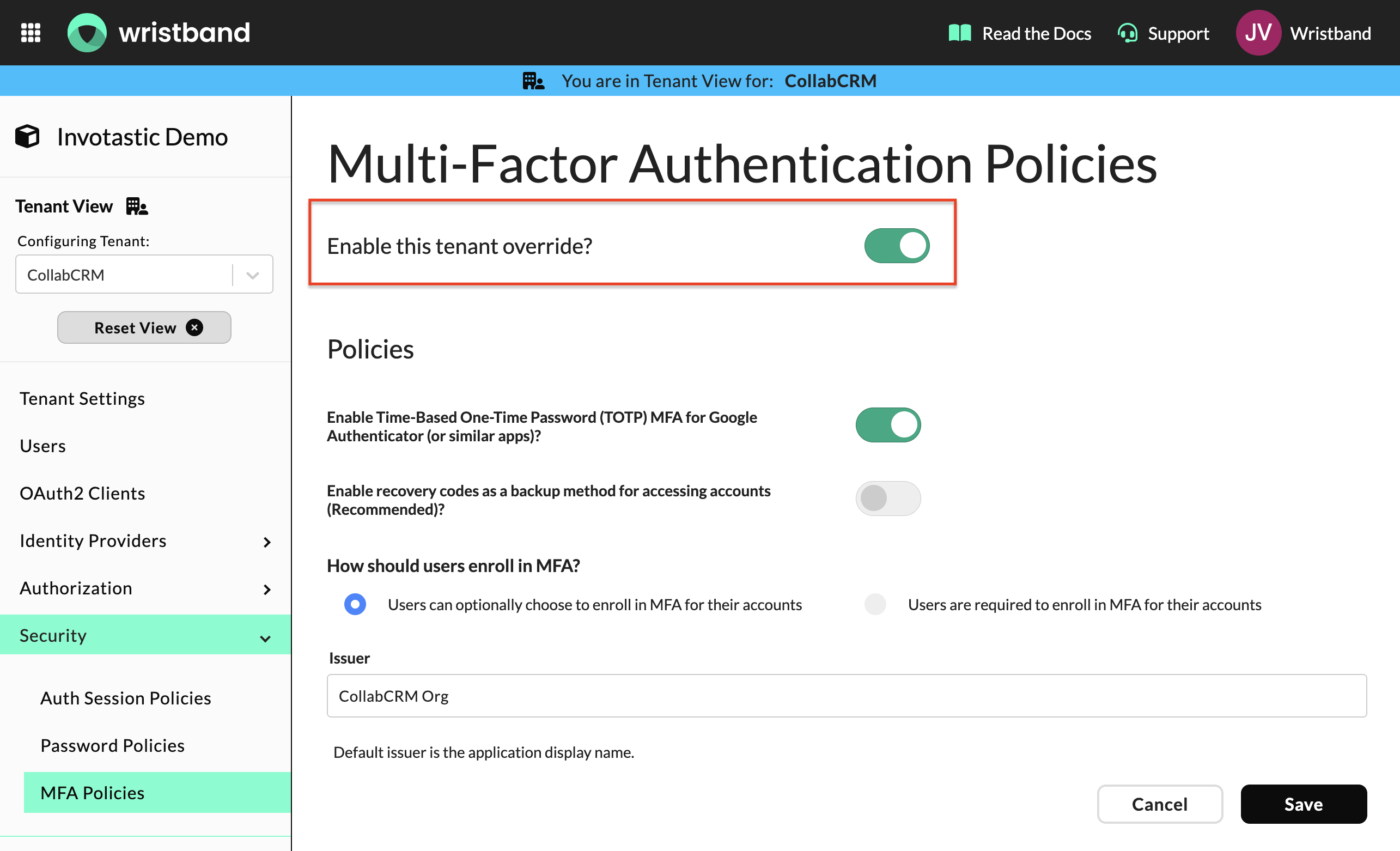Click the Cancel button
Screen dimensions: 1400x851
(1159, 804)
